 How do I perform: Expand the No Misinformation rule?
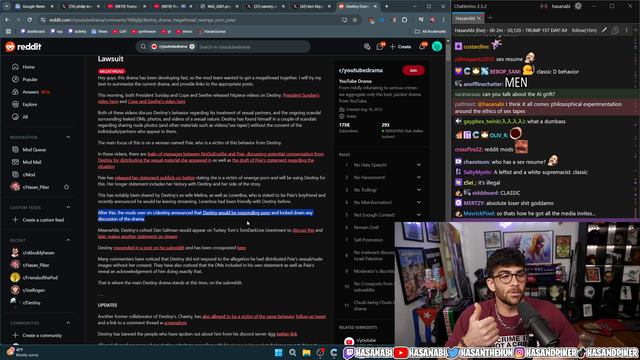[418, 202]
